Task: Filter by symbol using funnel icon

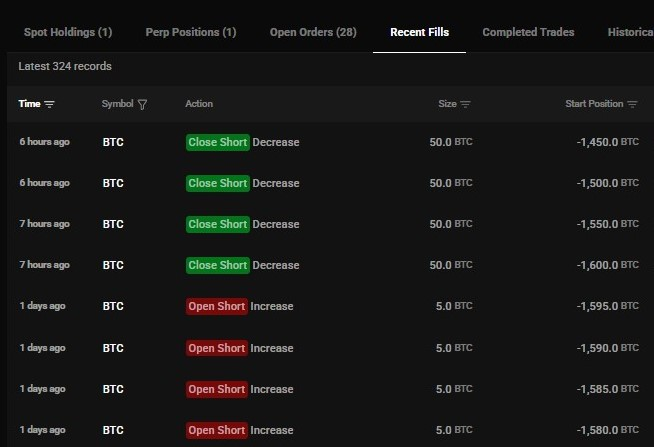Action: tap(142, 104)
